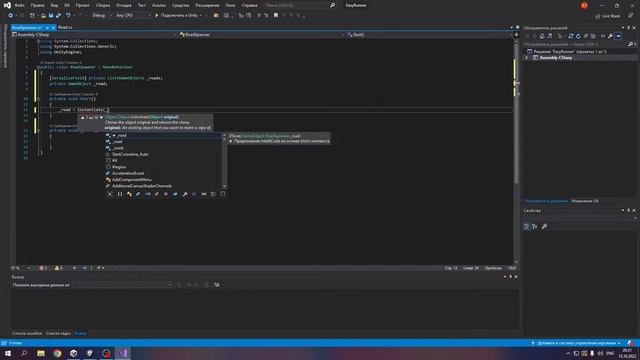The width and height of the screenshot is (640, 360).
Task: Select AddComponentMenu completion entry
Action: tap(163, 180)
